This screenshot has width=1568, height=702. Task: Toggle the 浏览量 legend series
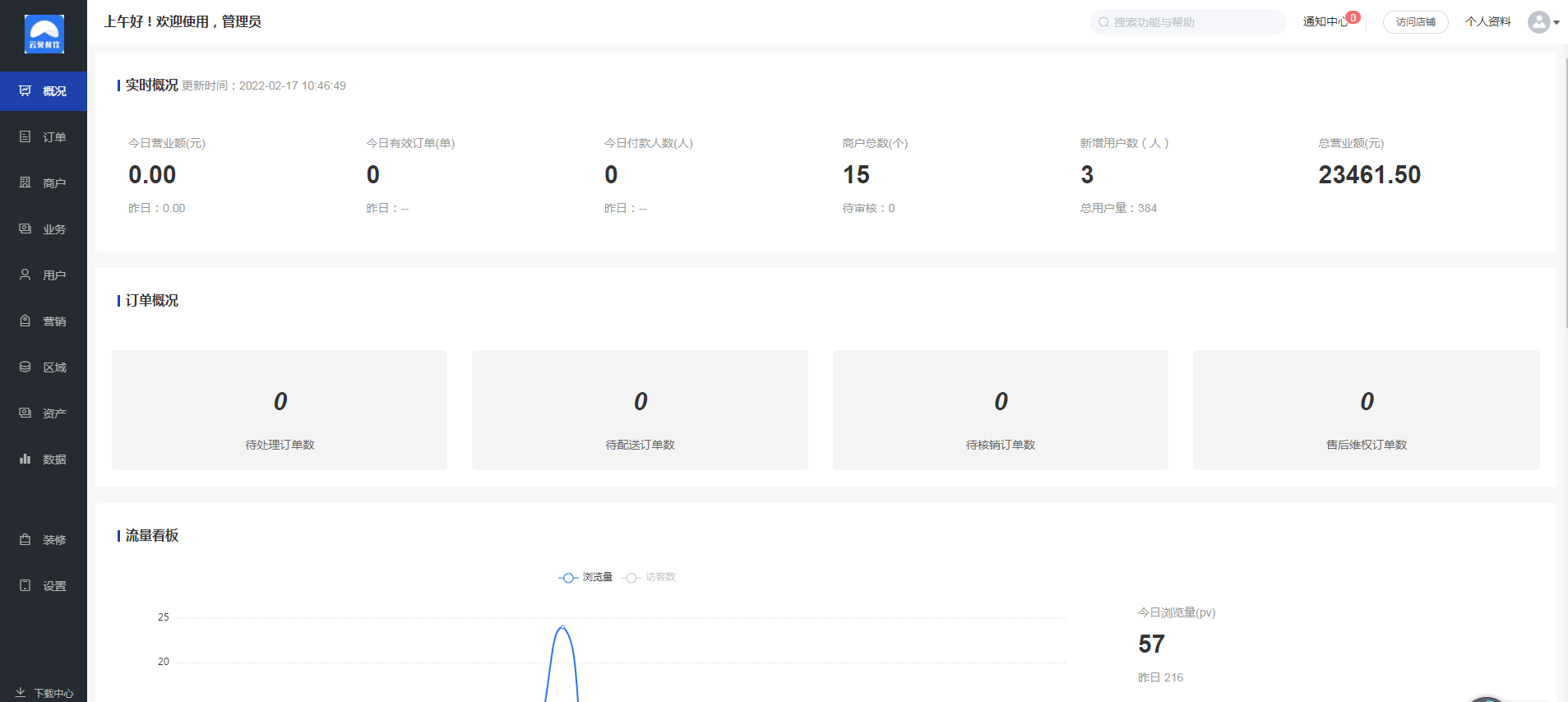[x=585, y=577]
